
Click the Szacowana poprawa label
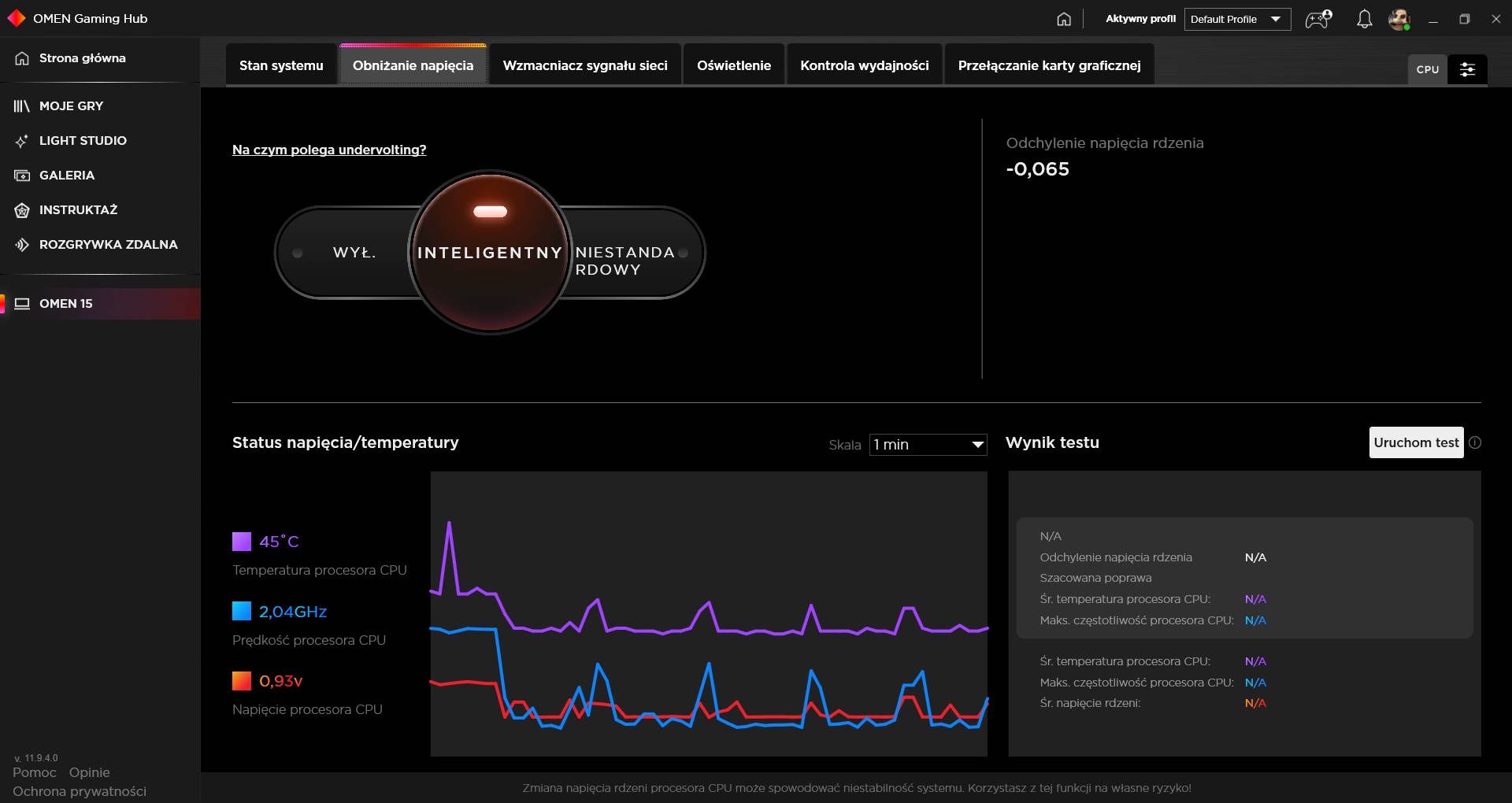click(x=1095, y=578)
